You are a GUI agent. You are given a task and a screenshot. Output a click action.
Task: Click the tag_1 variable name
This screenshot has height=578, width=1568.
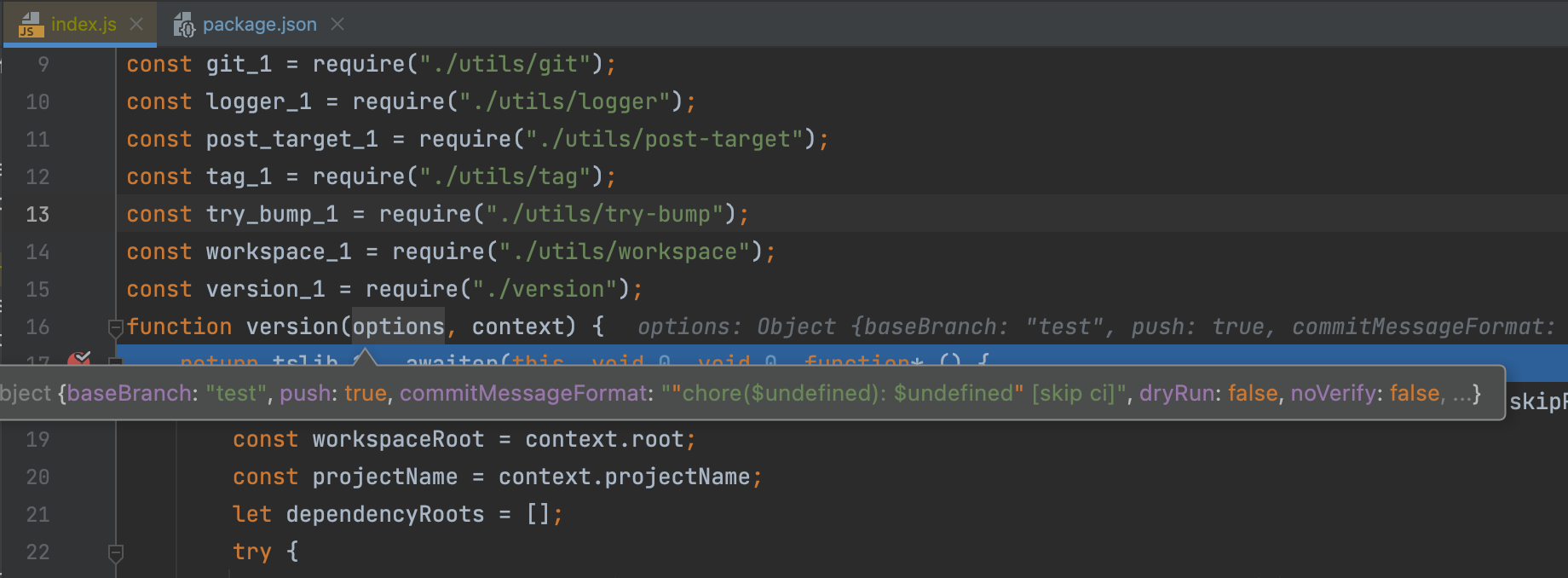tap(239, 176)
